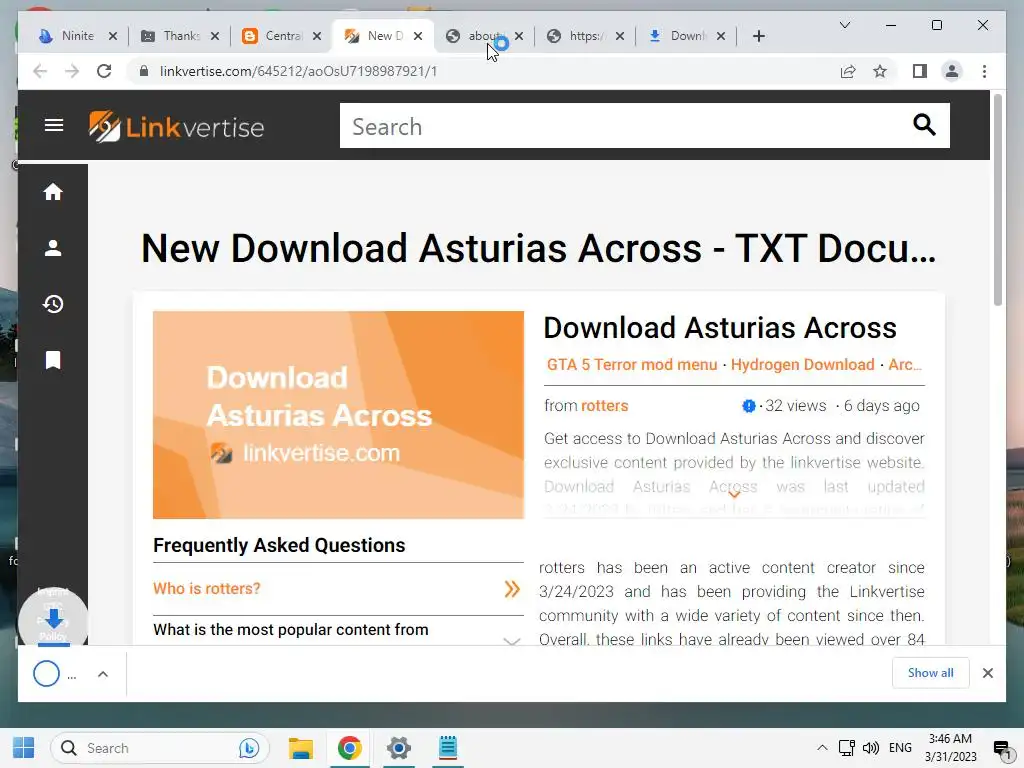Click the page vertical scrollbar
1024x768 pixels.
pos(997,200)
